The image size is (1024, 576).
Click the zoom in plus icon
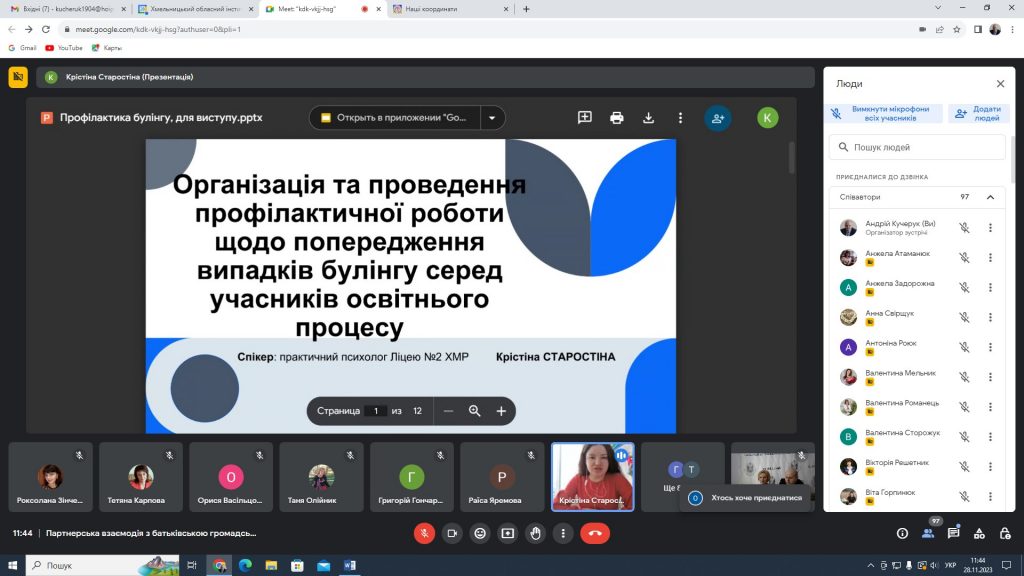click(501, 411)
